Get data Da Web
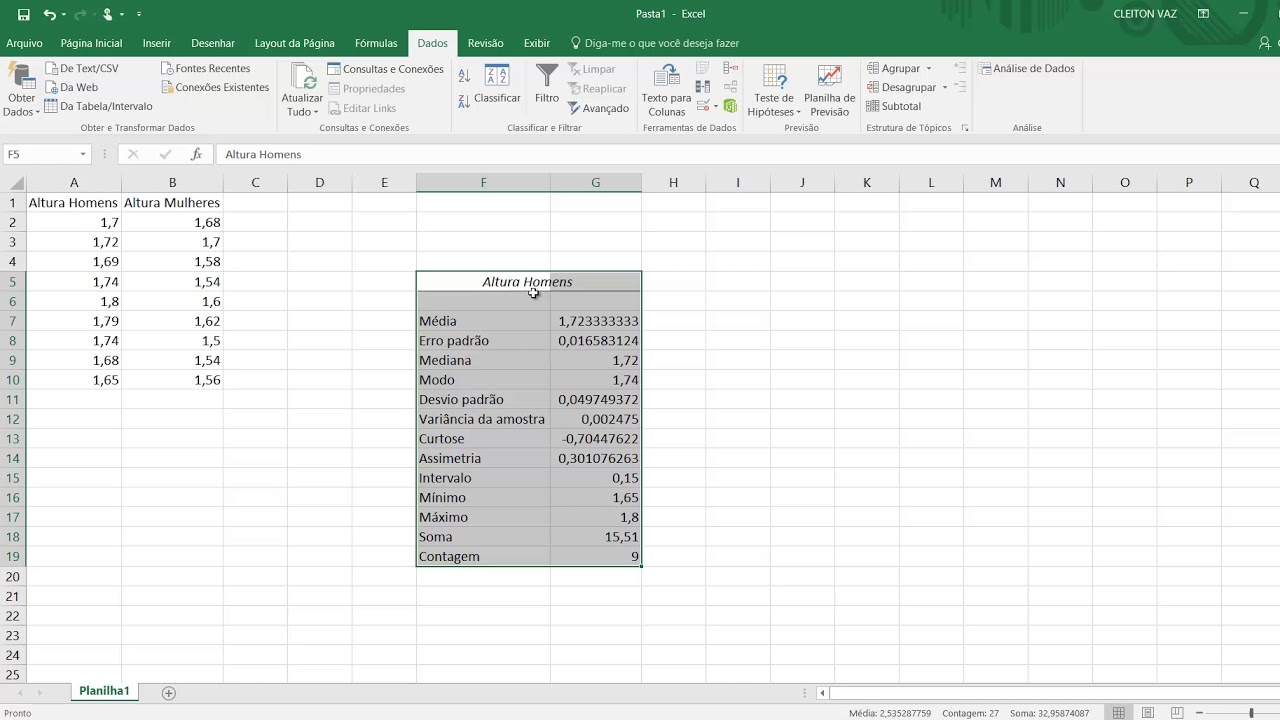 click(x=71, y=87)
